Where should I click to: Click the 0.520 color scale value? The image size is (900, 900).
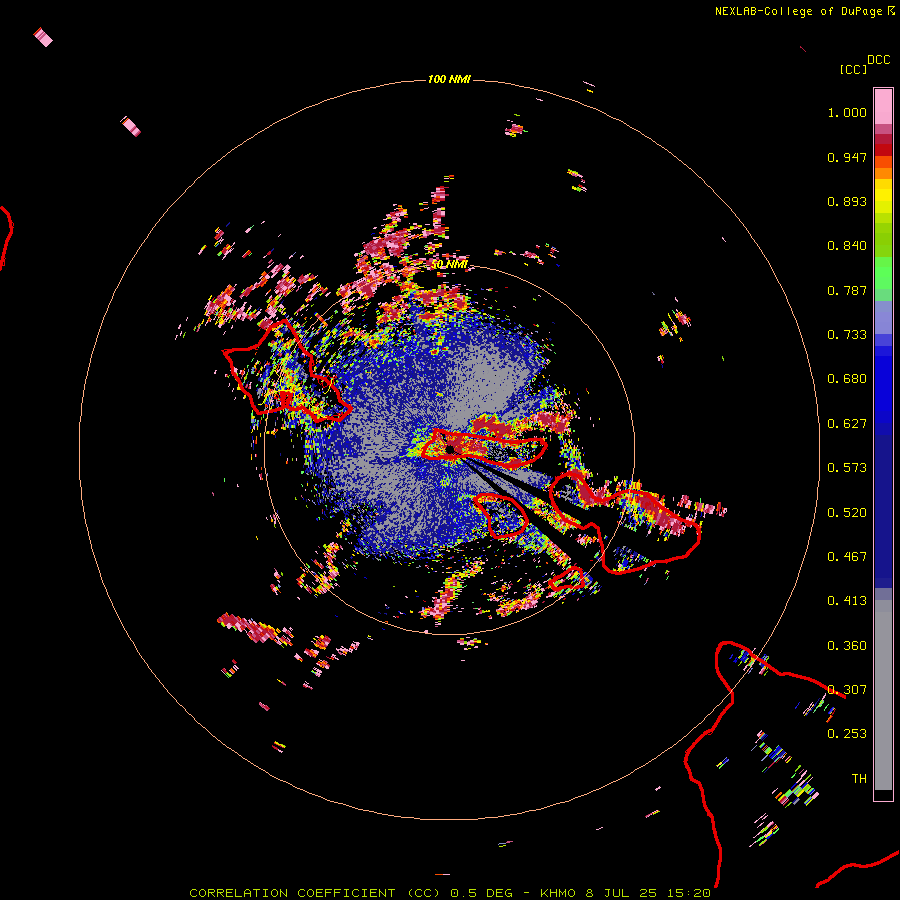[847, 513]
